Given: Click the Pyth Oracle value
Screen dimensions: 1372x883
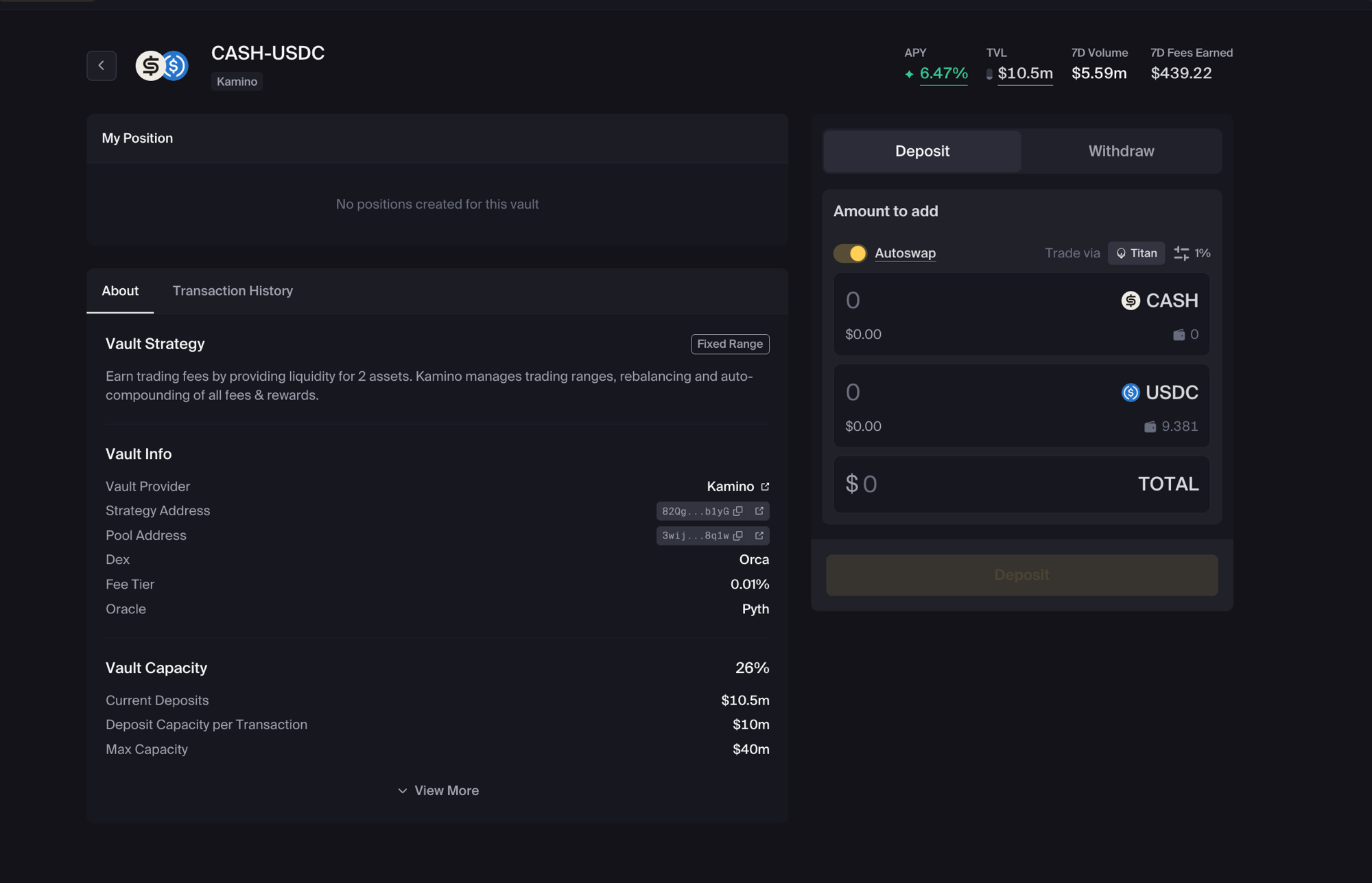Looking at the screenshot, I should coord(755,609).
